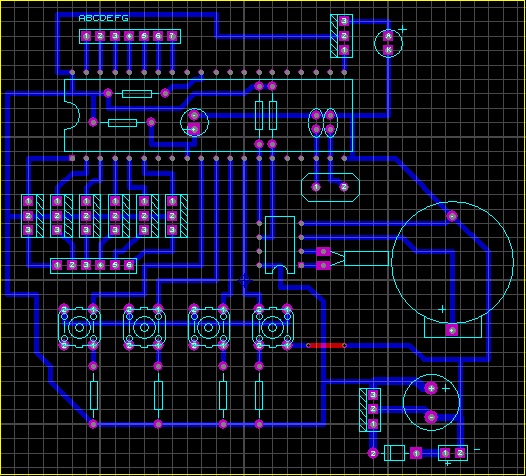Viewport: 526px width, 476px height.
Task: Click the ABCDEFG header label text
Action: [x=103, y=18]
